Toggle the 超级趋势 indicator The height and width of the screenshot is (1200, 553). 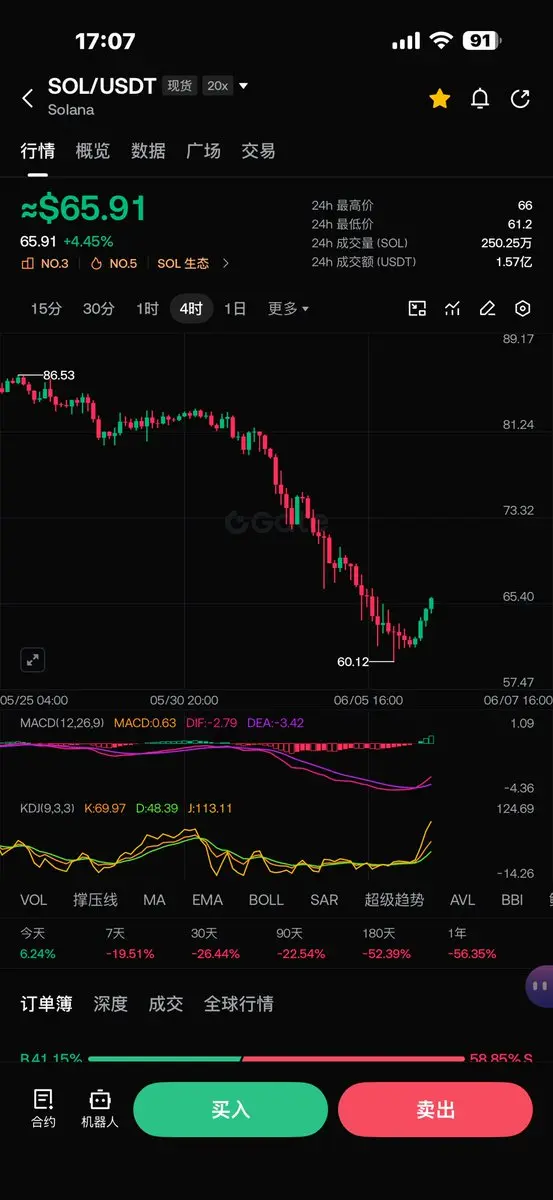tap(394, 900)
